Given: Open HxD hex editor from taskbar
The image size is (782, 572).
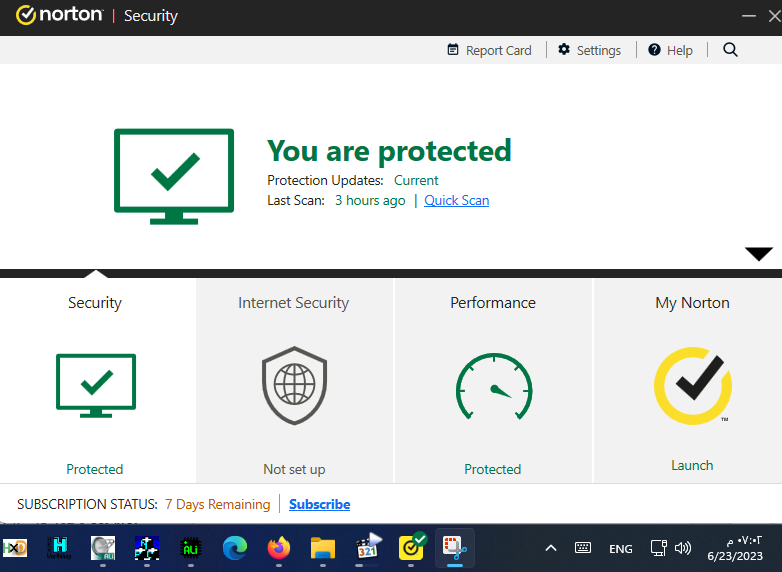Looking at the screenshot, I should (x=15, y=548).
